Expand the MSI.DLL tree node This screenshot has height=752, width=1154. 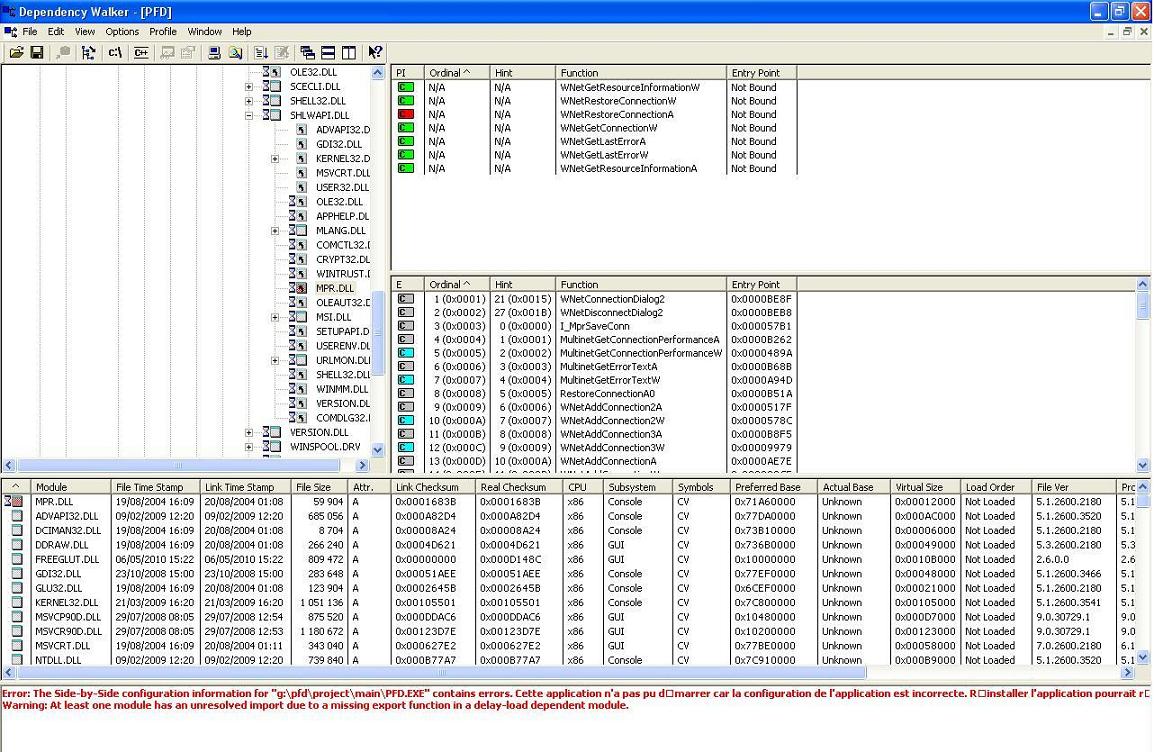[275, 317]
